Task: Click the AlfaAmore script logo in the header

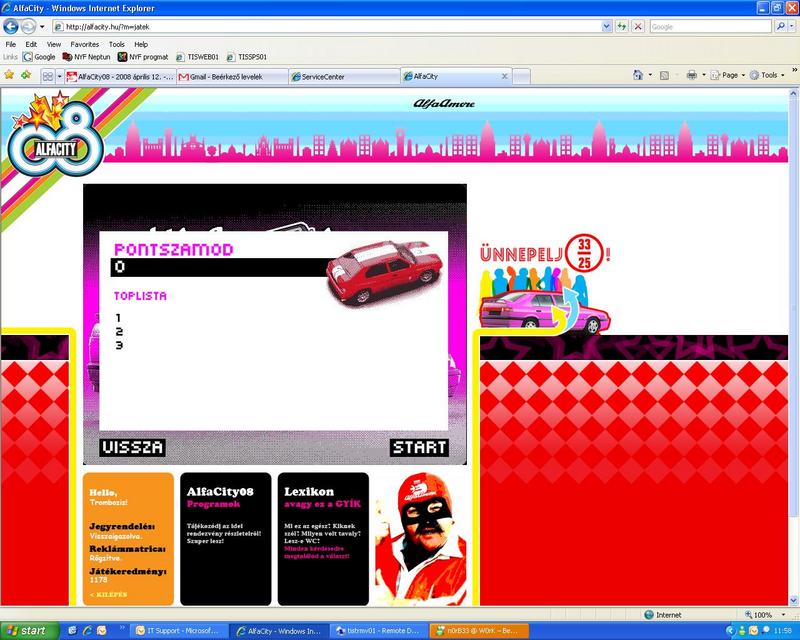Action: [444, 104]
